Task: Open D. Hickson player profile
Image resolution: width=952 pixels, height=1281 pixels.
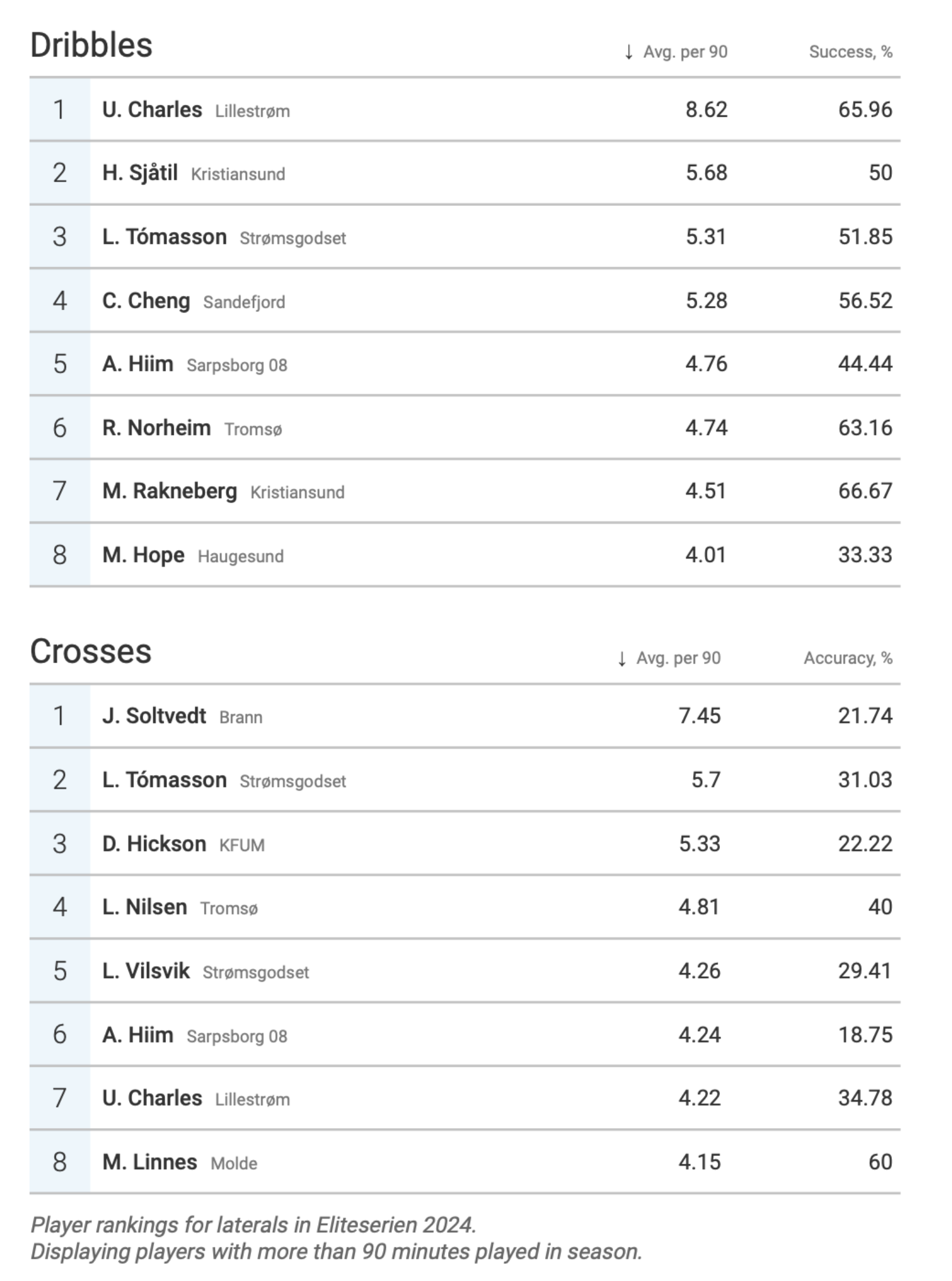Action: coord(155,844)
